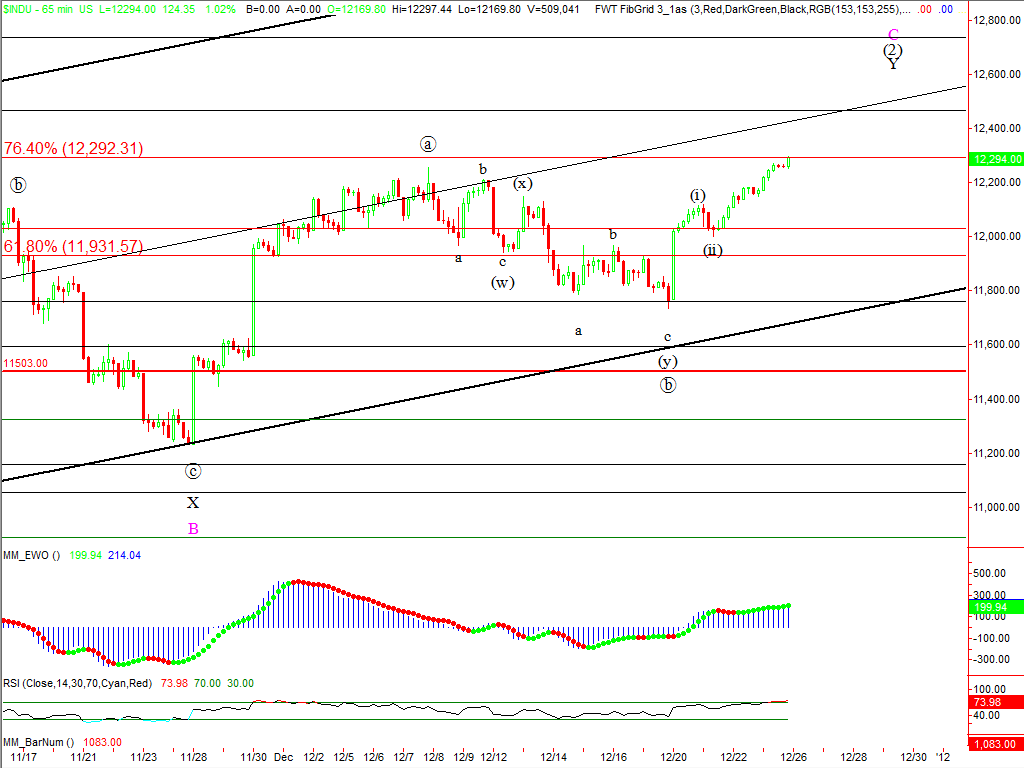
Task: Click the red 1,083.00 bar number marker
Action: click(x=995, y=744)
